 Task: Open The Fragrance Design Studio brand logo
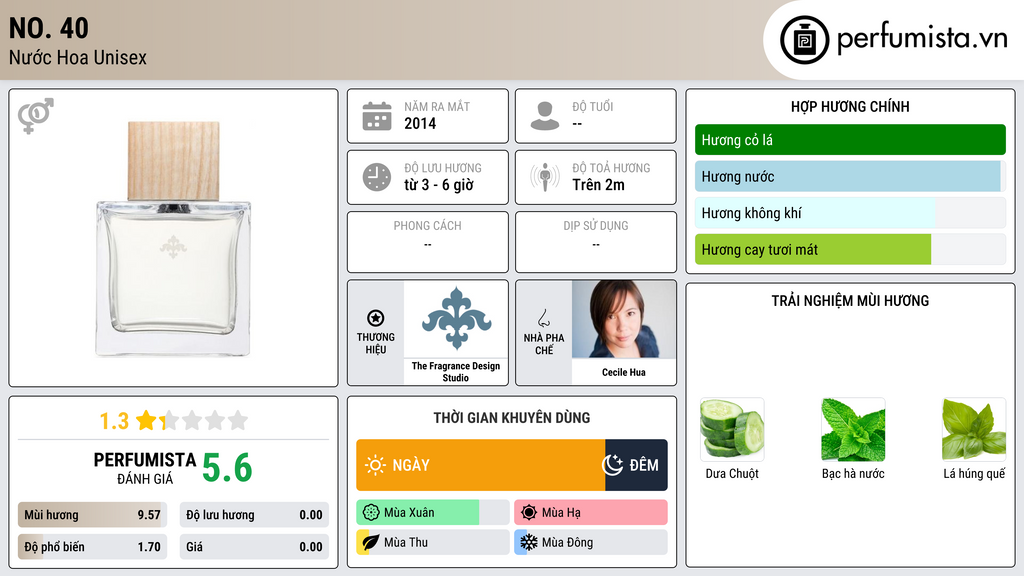point(456,319)
